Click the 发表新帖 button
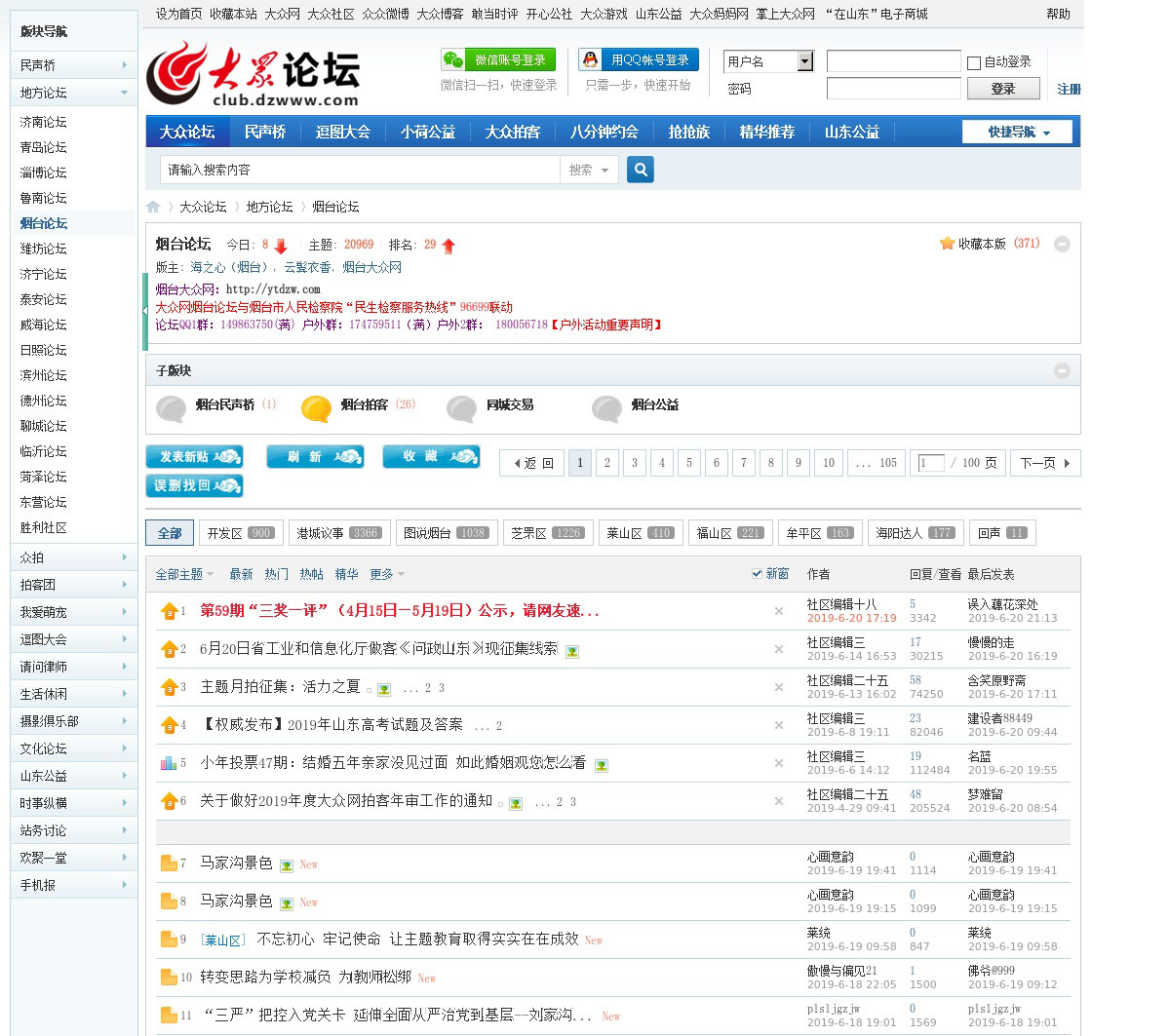 click(194, 456)
